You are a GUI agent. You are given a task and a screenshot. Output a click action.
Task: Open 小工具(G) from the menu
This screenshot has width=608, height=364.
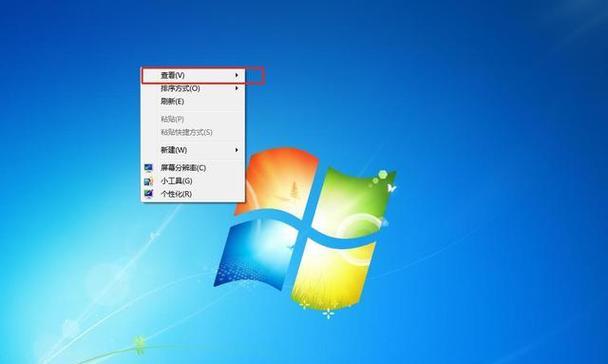tap(193, 181)
